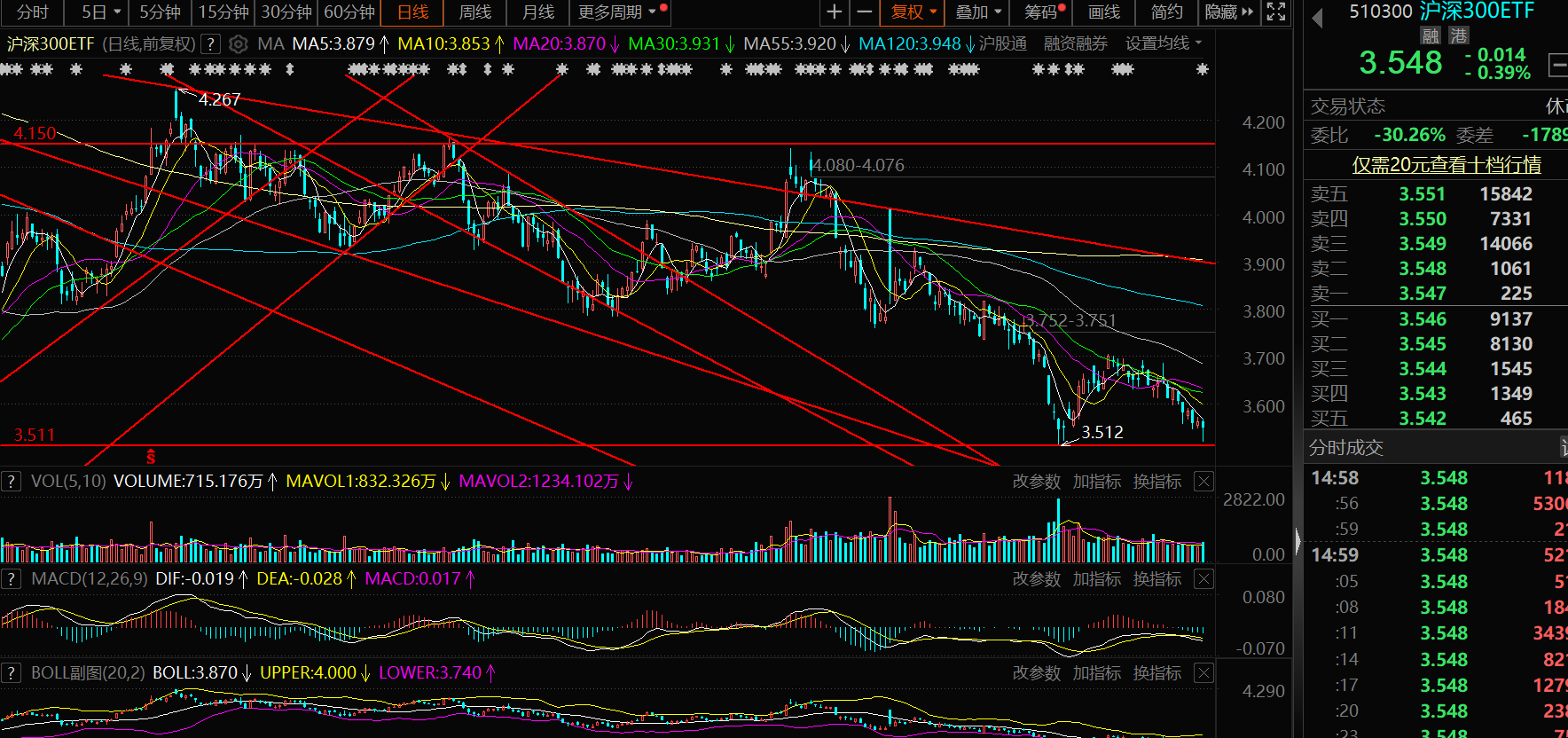The image size is (1568, 738).
Task: Enable 画线 drawing tools
Action: [x=1104, y=12]
